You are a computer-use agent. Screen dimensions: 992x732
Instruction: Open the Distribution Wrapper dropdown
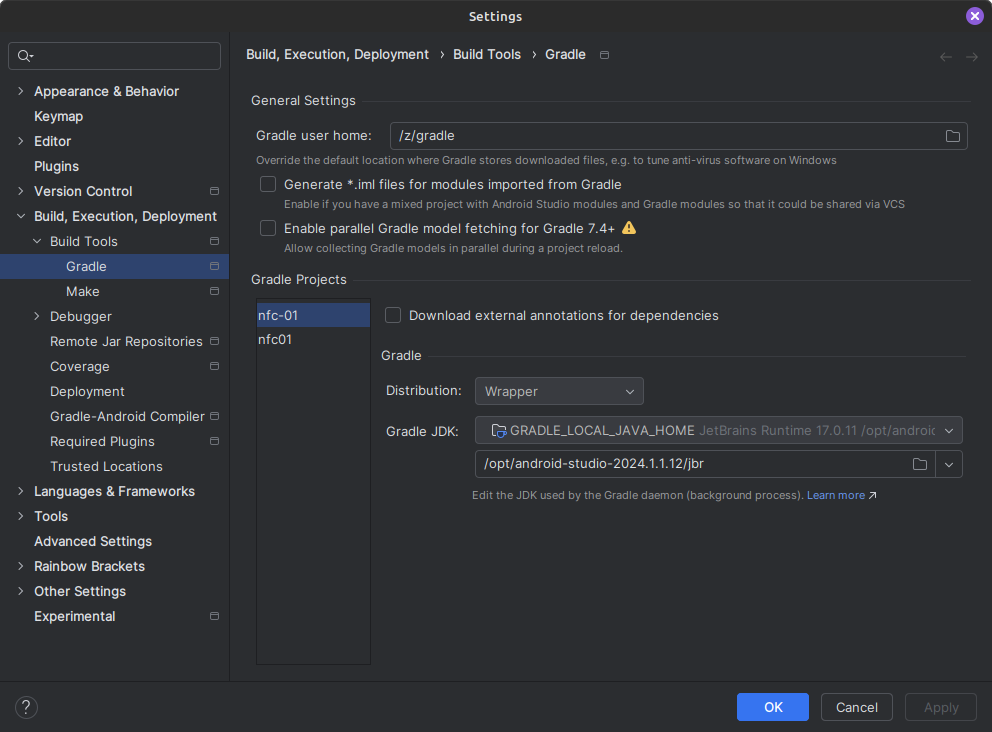pyautogui.click(x=558, y=391)
